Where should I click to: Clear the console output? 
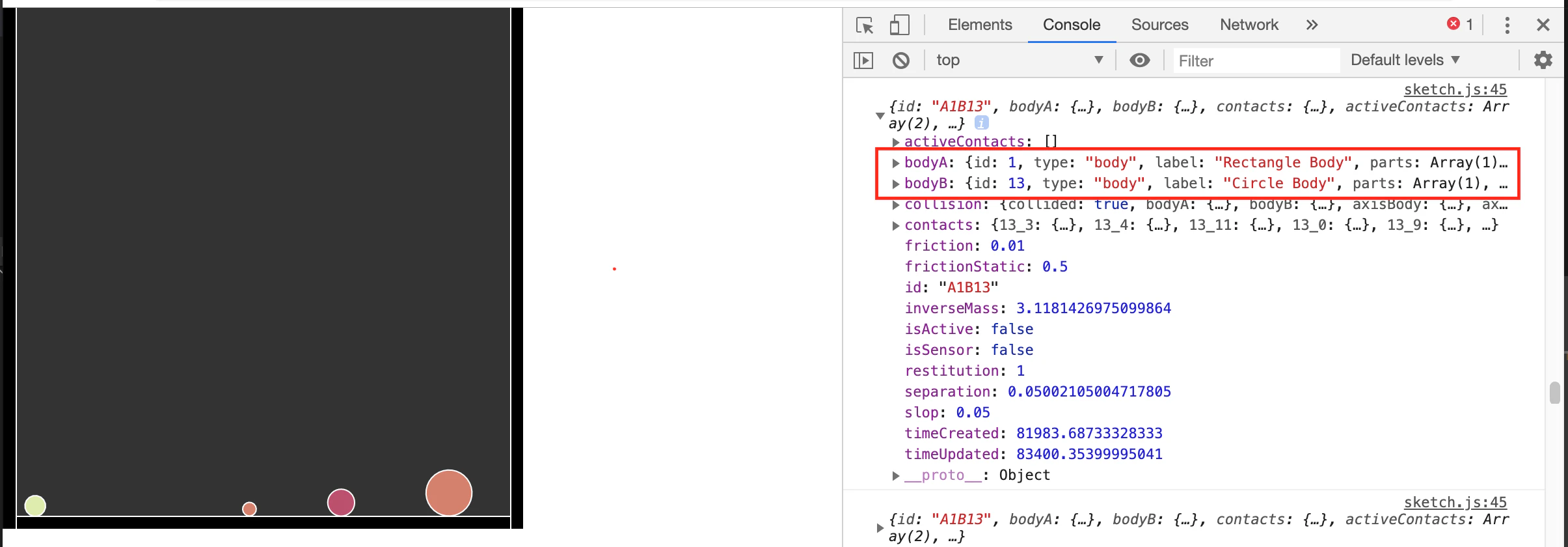[x=901, y=61]
